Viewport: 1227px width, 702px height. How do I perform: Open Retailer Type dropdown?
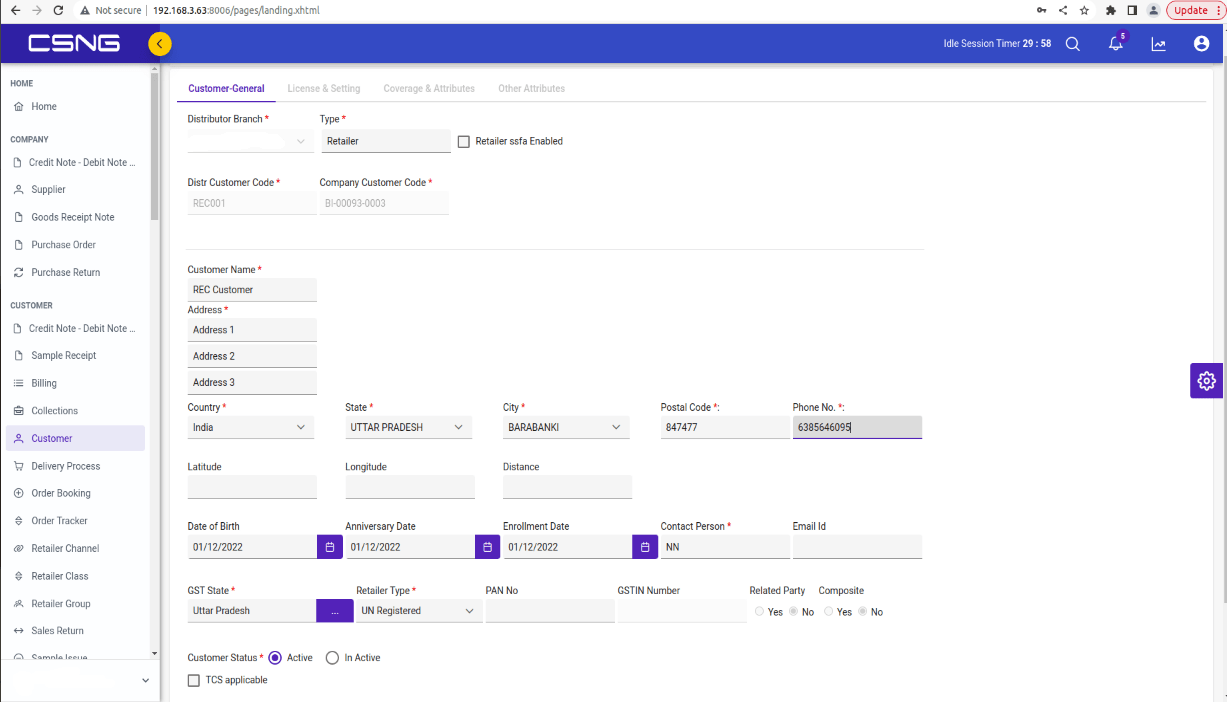[419, 611]
